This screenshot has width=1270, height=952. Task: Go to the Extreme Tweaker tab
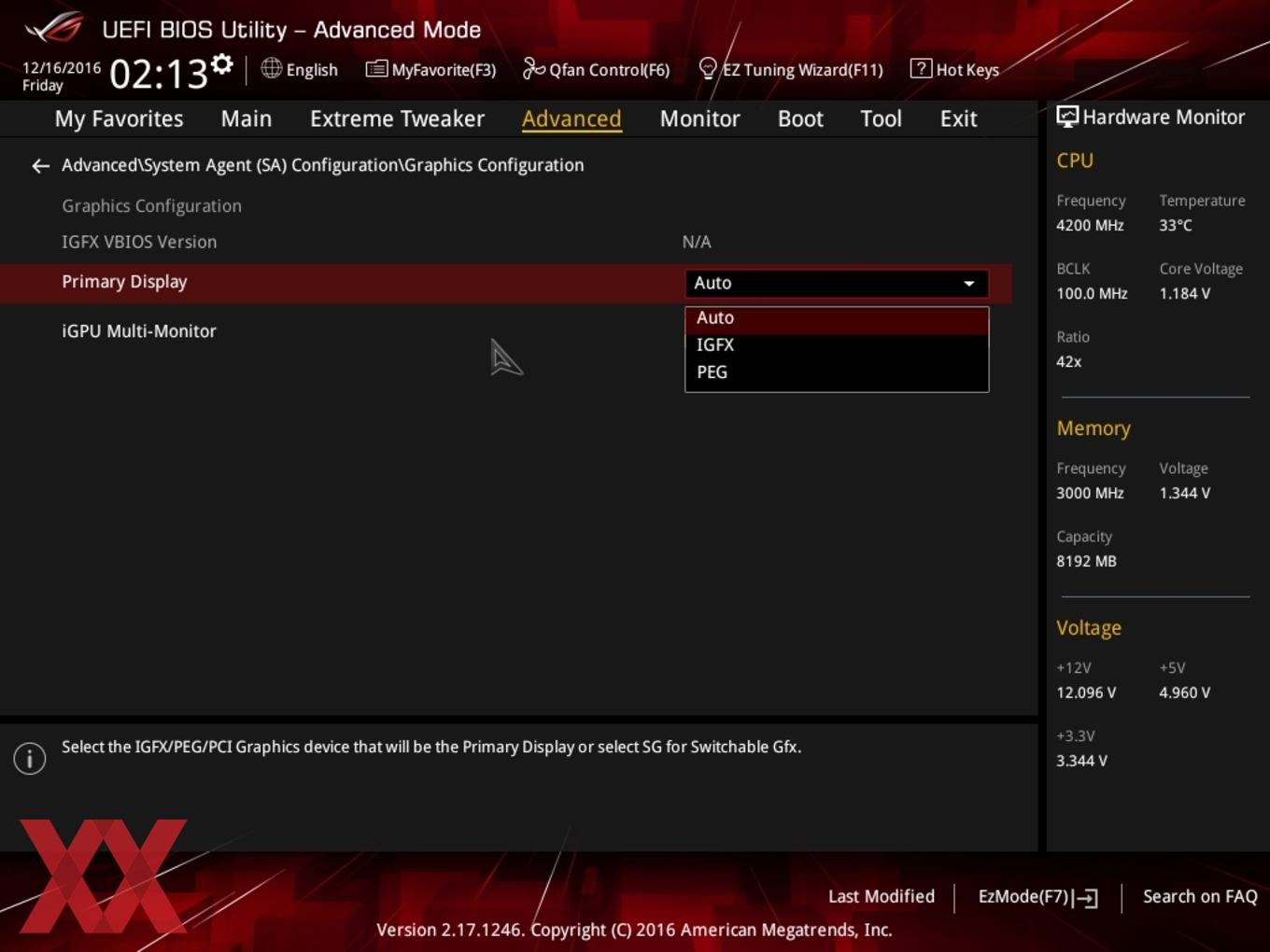tap(397, 119)
